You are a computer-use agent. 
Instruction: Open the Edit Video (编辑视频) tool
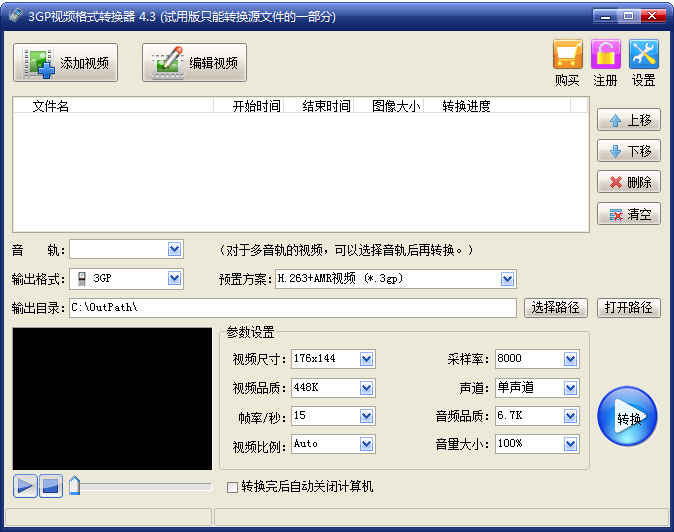pyautogui.click(x=194, y=63)
